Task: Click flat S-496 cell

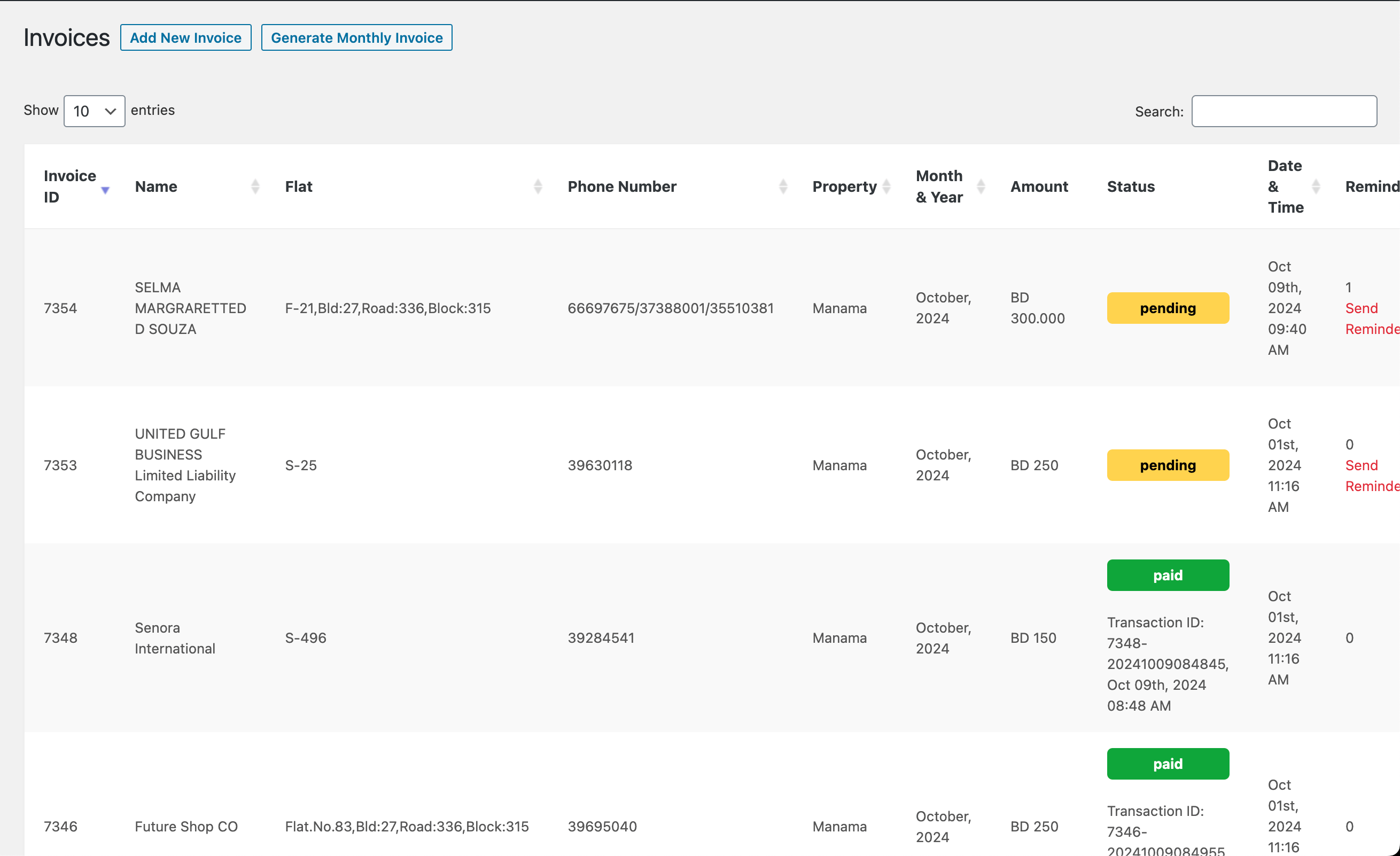Action: pos(306,638)
